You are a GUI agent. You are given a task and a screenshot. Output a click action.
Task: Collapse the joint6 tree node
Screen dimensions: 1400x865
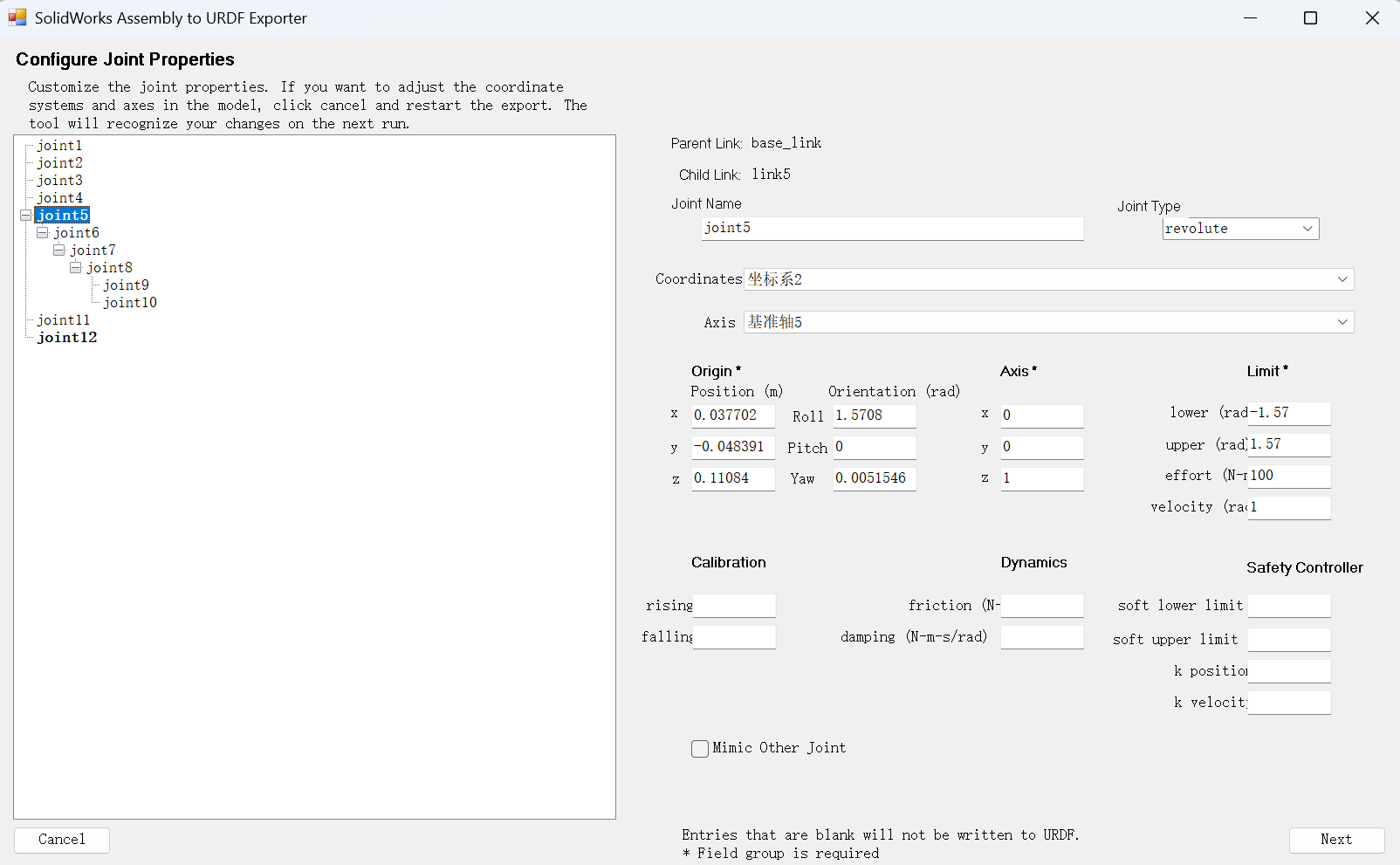(x=43, y=233)
